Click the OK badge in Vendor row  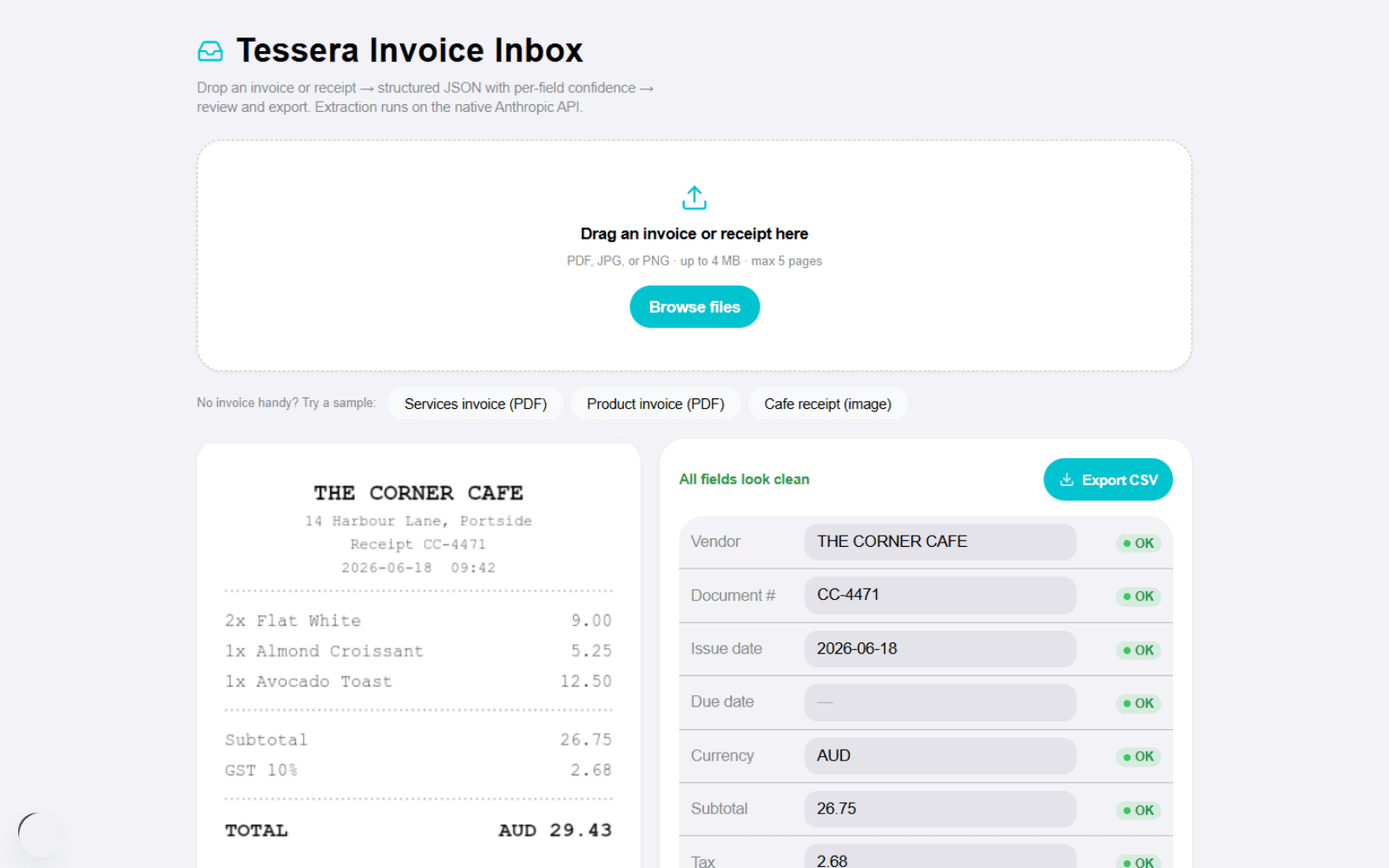point(1138,543)
